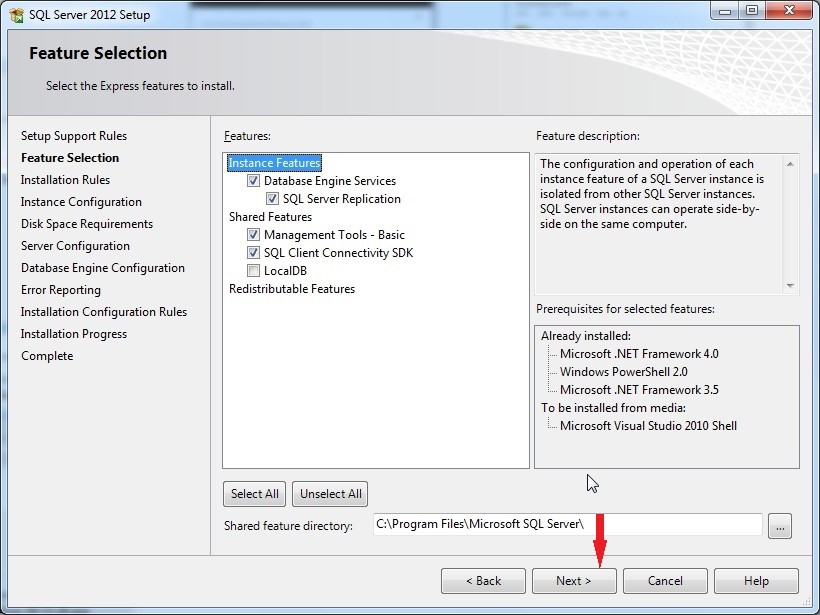Uncheck Database Engine Services

253,181
